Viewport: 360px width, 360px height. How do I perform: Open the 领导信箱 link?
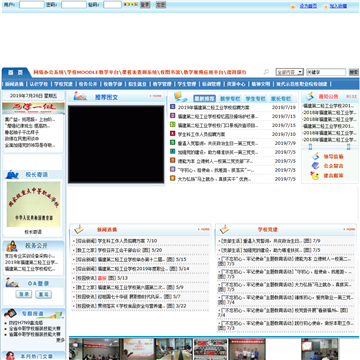point(333,156)
